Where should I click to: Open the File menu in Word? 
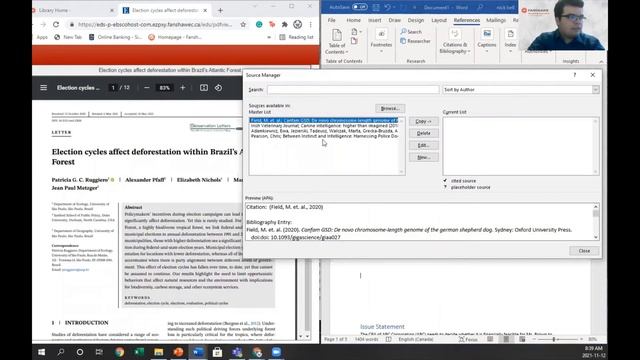[331, 20]
